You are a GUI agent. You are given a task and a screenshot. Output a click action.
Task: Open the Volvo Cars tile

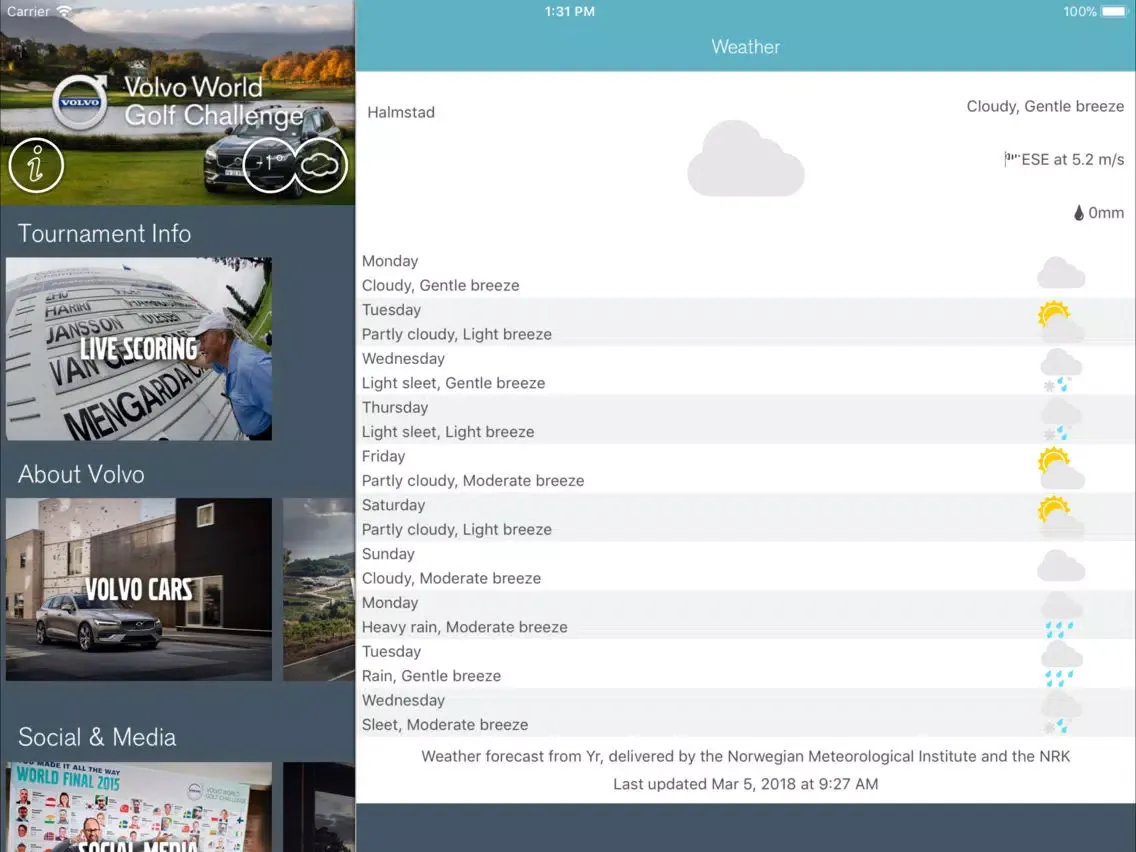[x=139, y=589]
